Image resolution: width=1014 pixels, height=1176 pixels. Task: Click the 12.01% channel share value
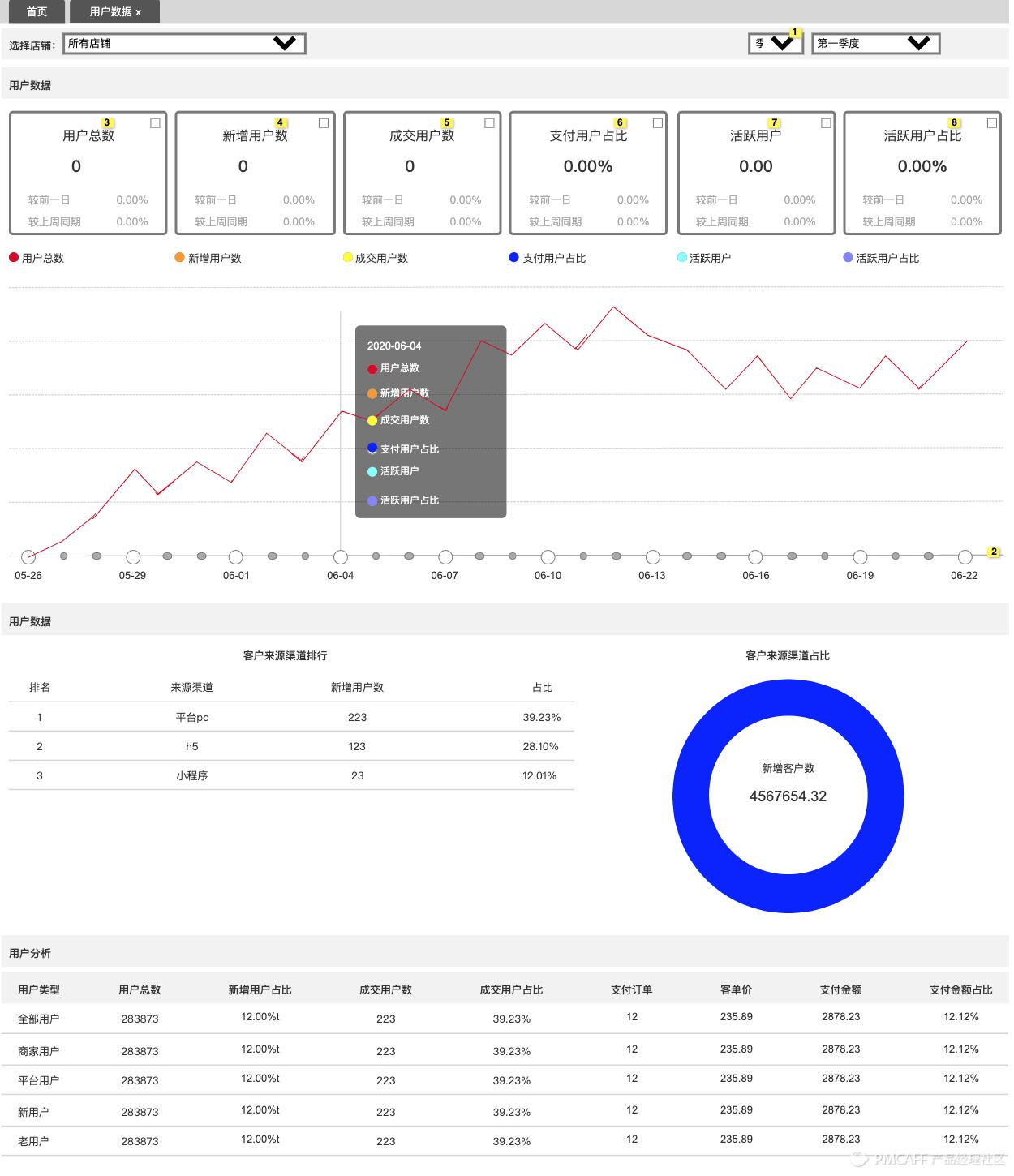click(539, 775)
